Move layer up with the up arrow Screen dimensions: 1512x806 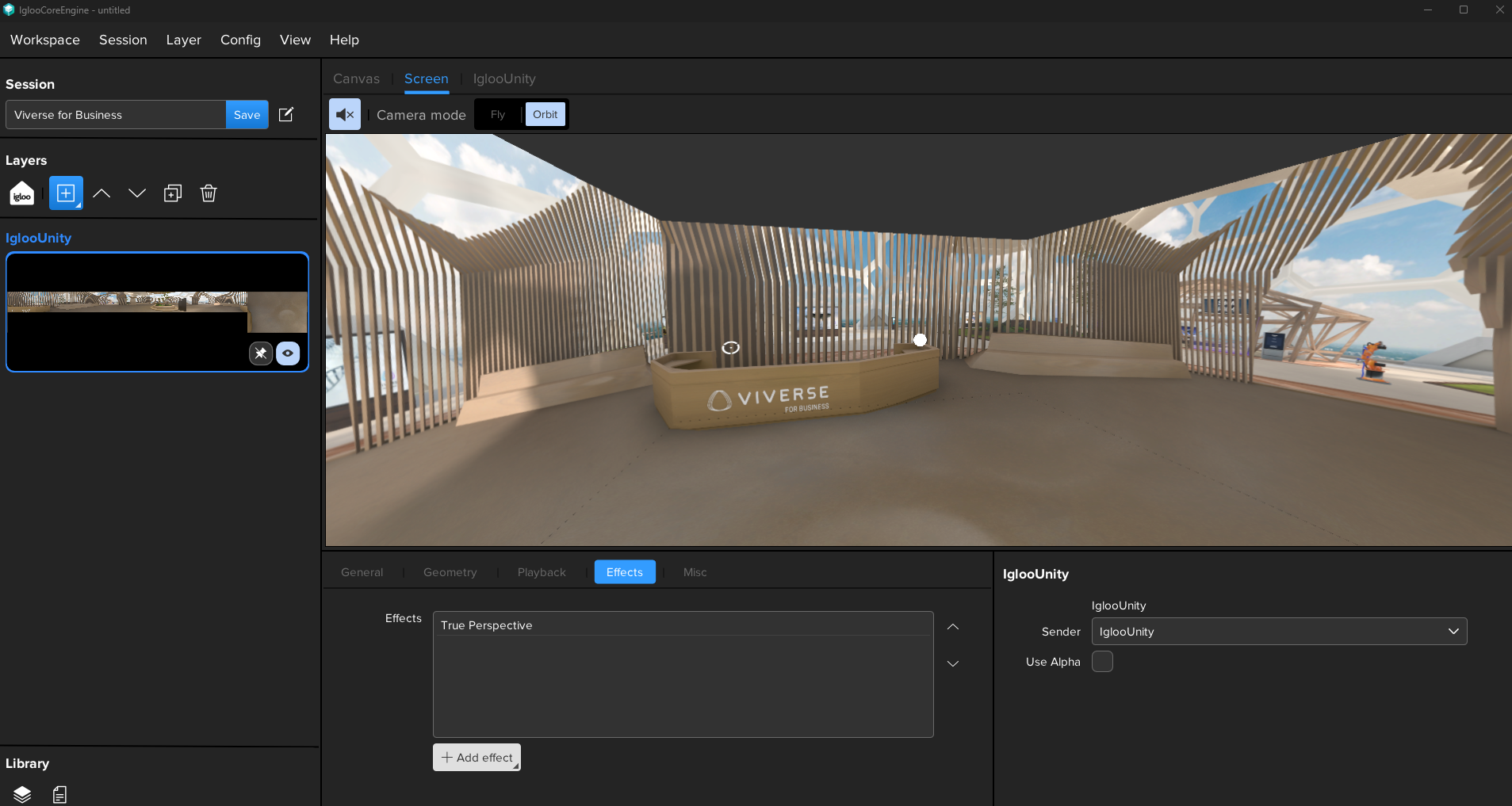101,193
